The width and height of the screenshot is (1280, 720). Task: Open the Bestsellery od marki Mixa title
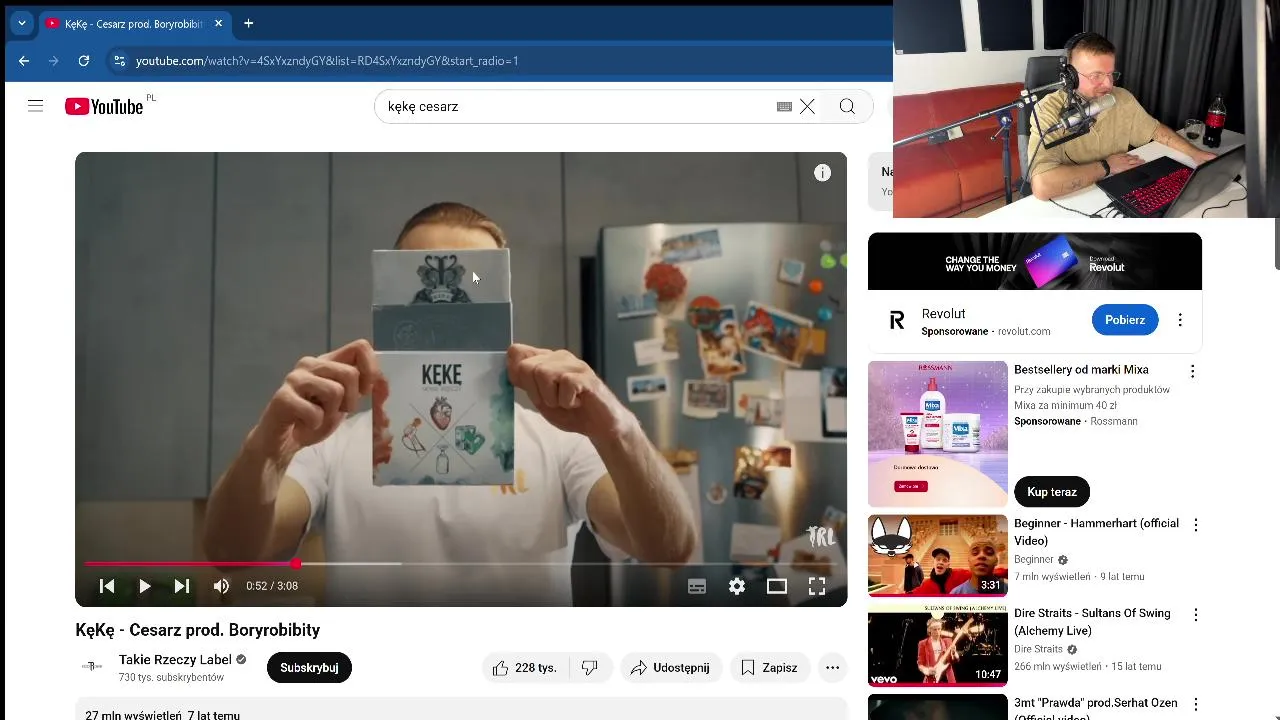(x=1081, y=370)
